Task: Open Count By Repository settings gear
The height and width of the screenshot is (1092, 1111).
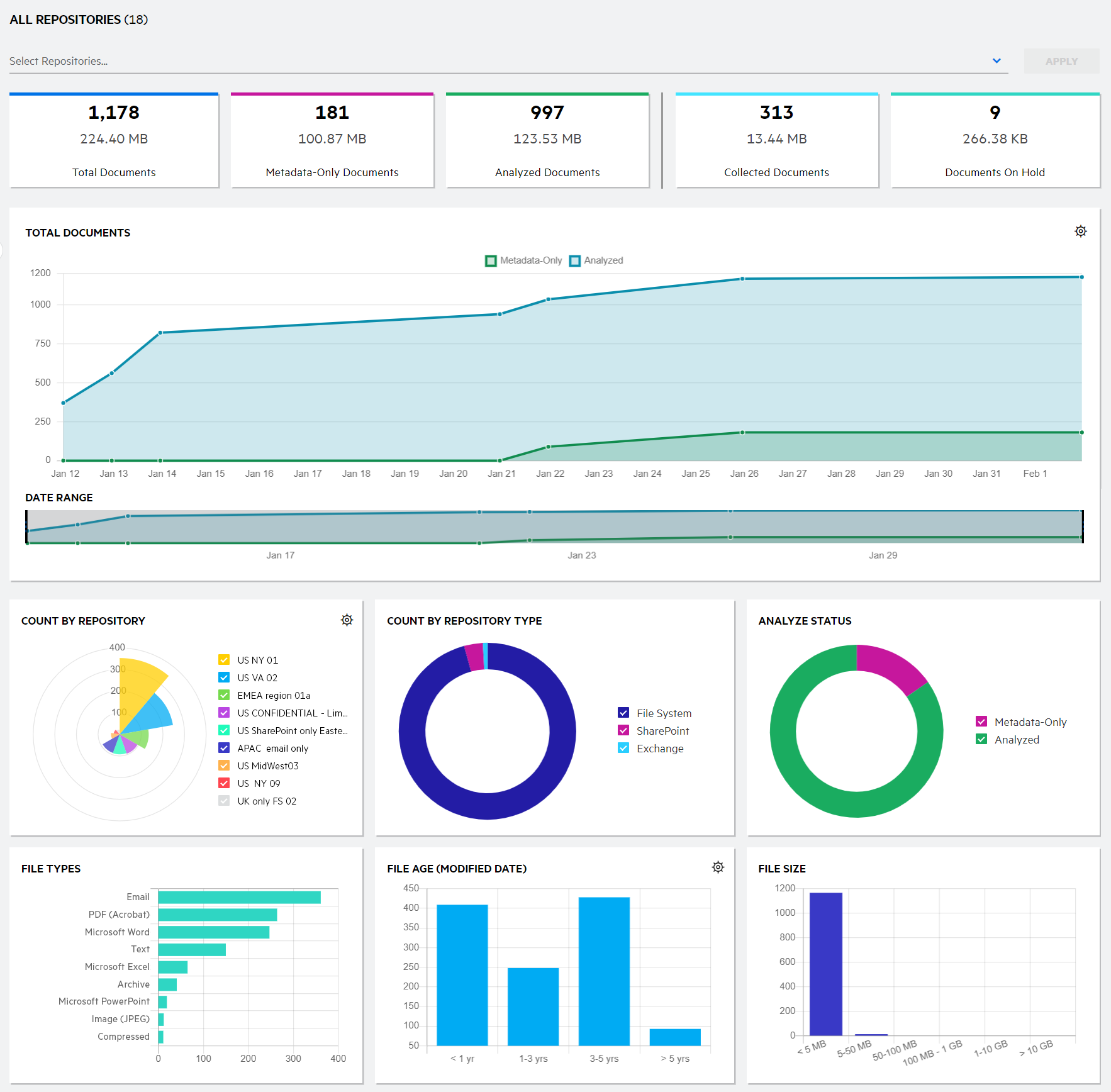Action: coord(347,620)
